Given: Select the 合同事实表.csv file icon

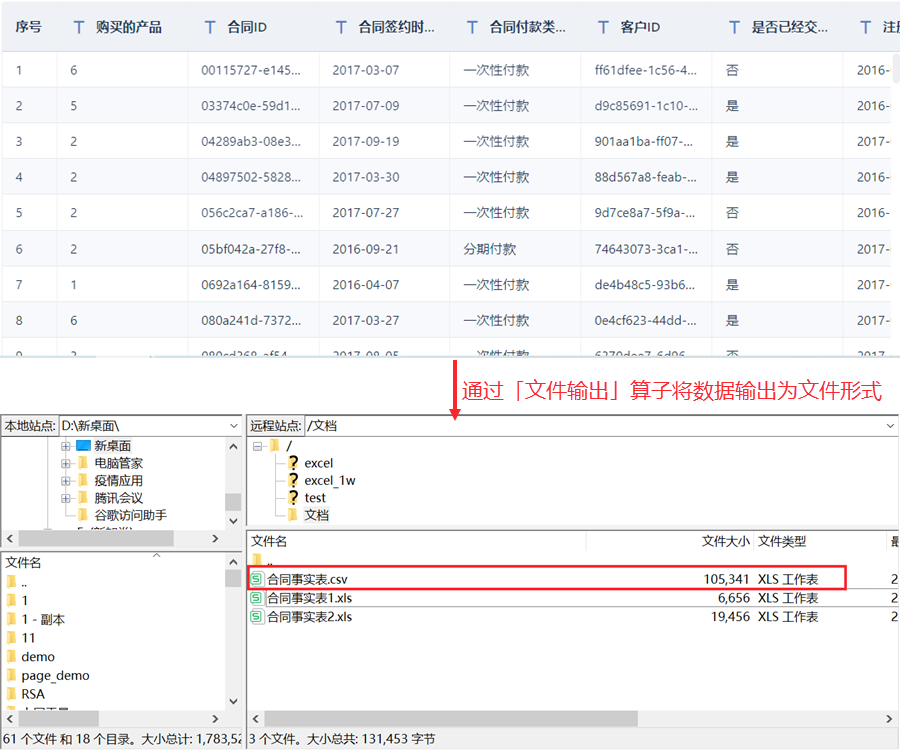Looking at the screenshot, I should pyautogui.click(x=256, y=579).
